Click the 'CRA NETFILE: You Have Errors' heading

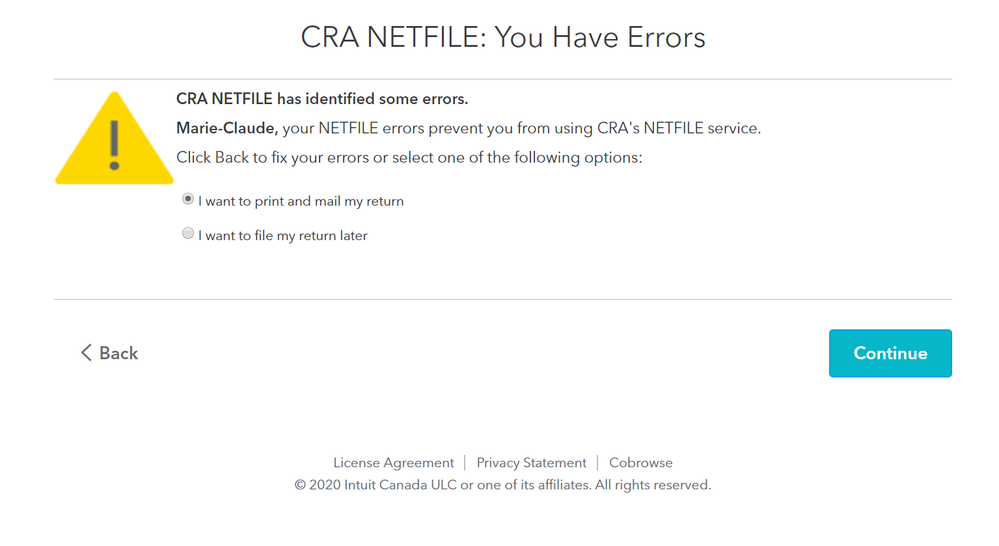(x=503, y=37)
